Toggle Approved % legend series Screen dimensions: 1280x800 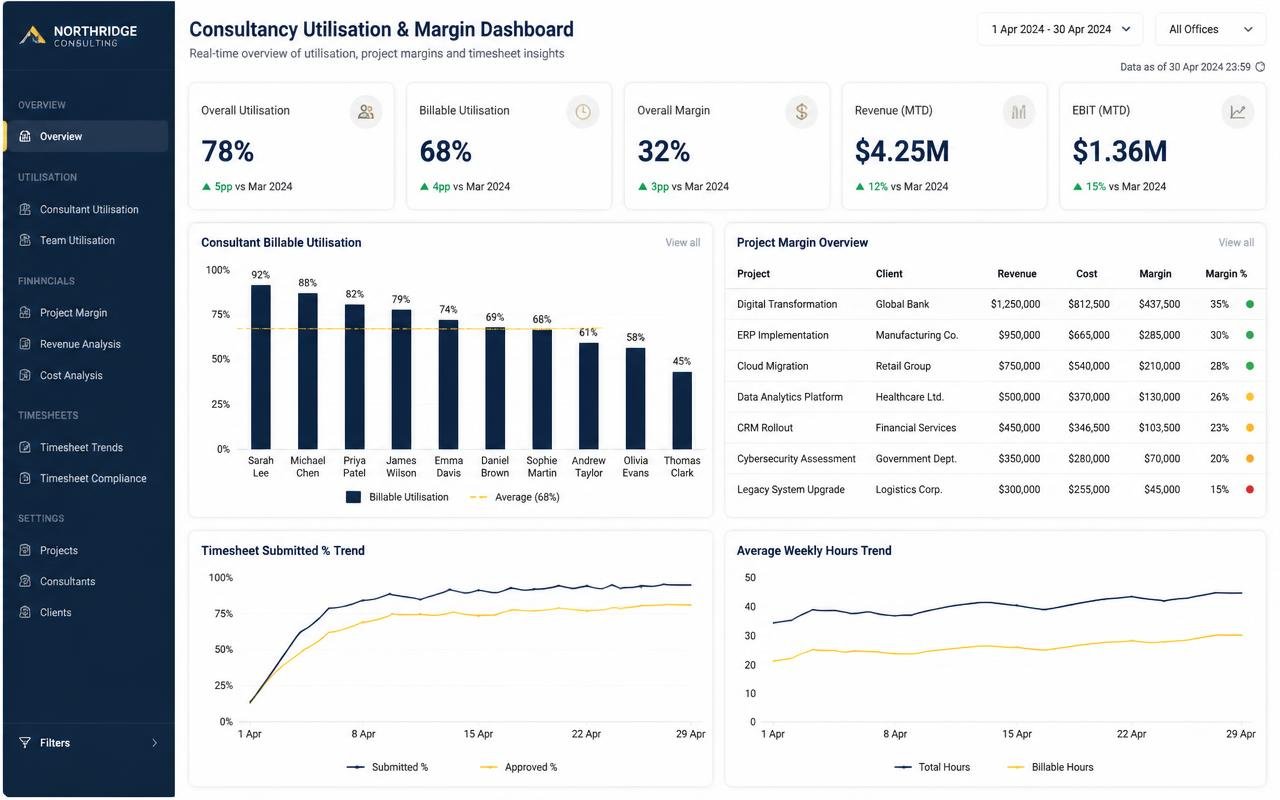(x=518, y=767)
